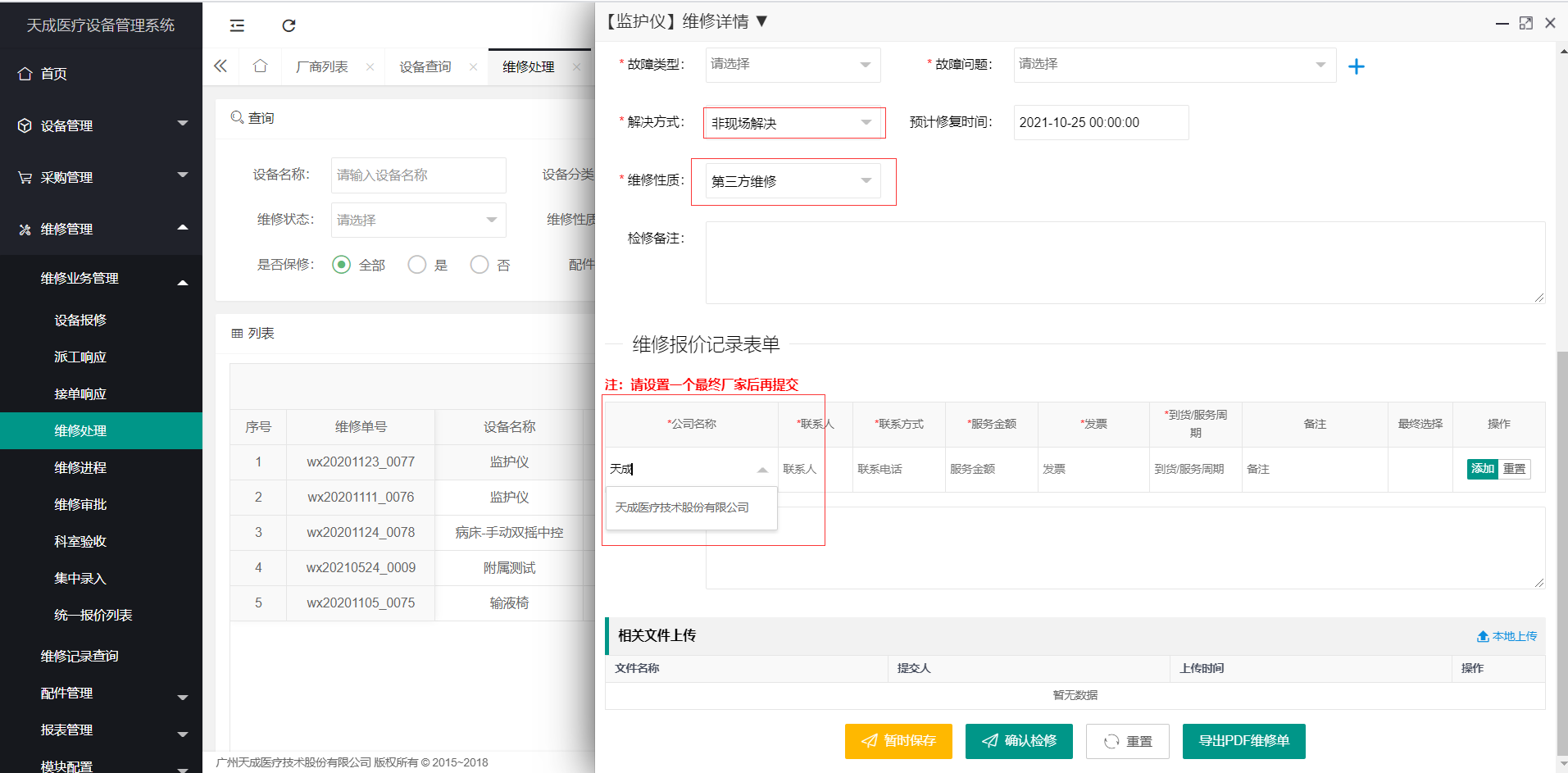The width and height of the screenshot is (1568, 773).
Task: Click the double-left tab scroll icon
Action: coord(220,66)
